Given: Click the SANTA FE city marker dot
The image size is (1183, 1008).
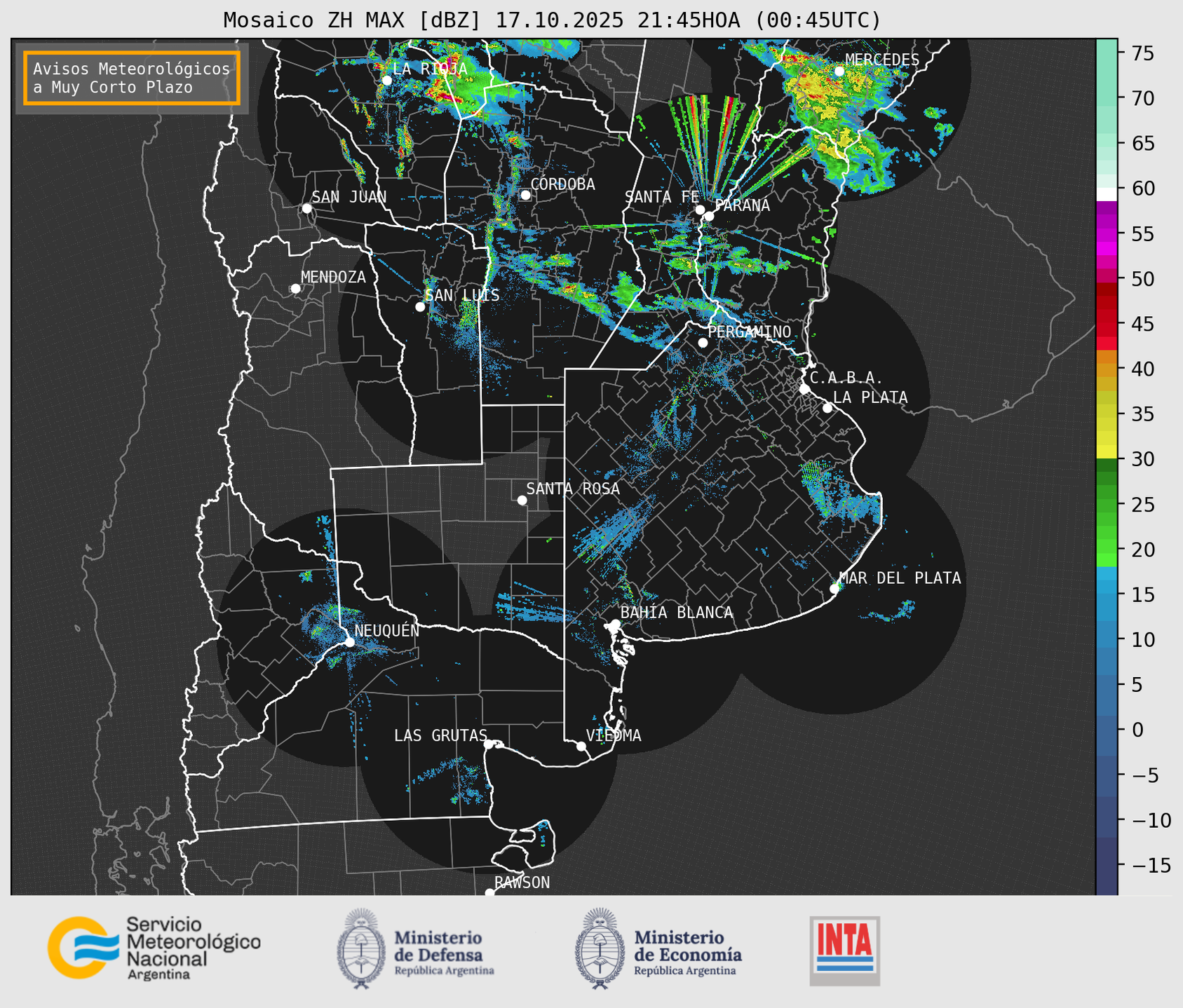Looking at the screenshot, I should pyautogui.click(x=699, y=210).
